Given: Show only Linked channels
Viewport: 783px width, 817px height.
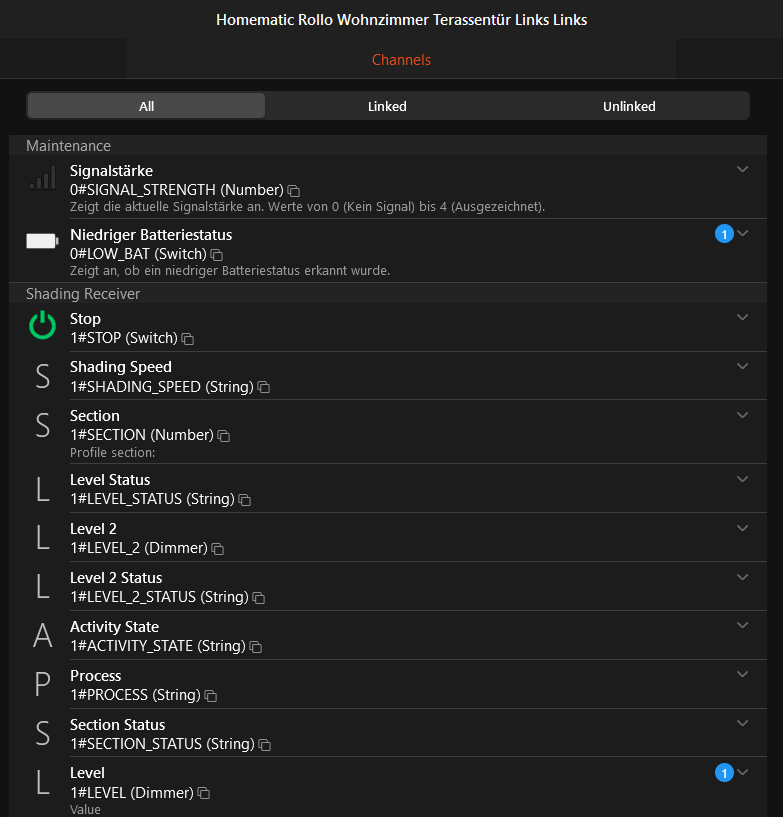Looking at the screenshot, I should 387,106.
